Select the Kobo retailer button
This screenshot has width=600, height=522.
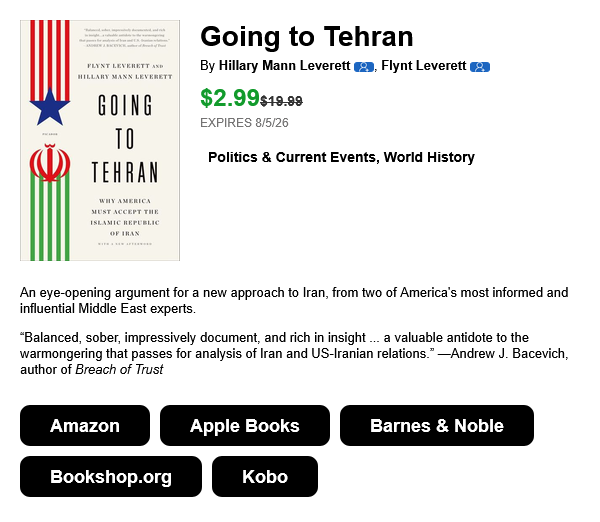(265, 476)
